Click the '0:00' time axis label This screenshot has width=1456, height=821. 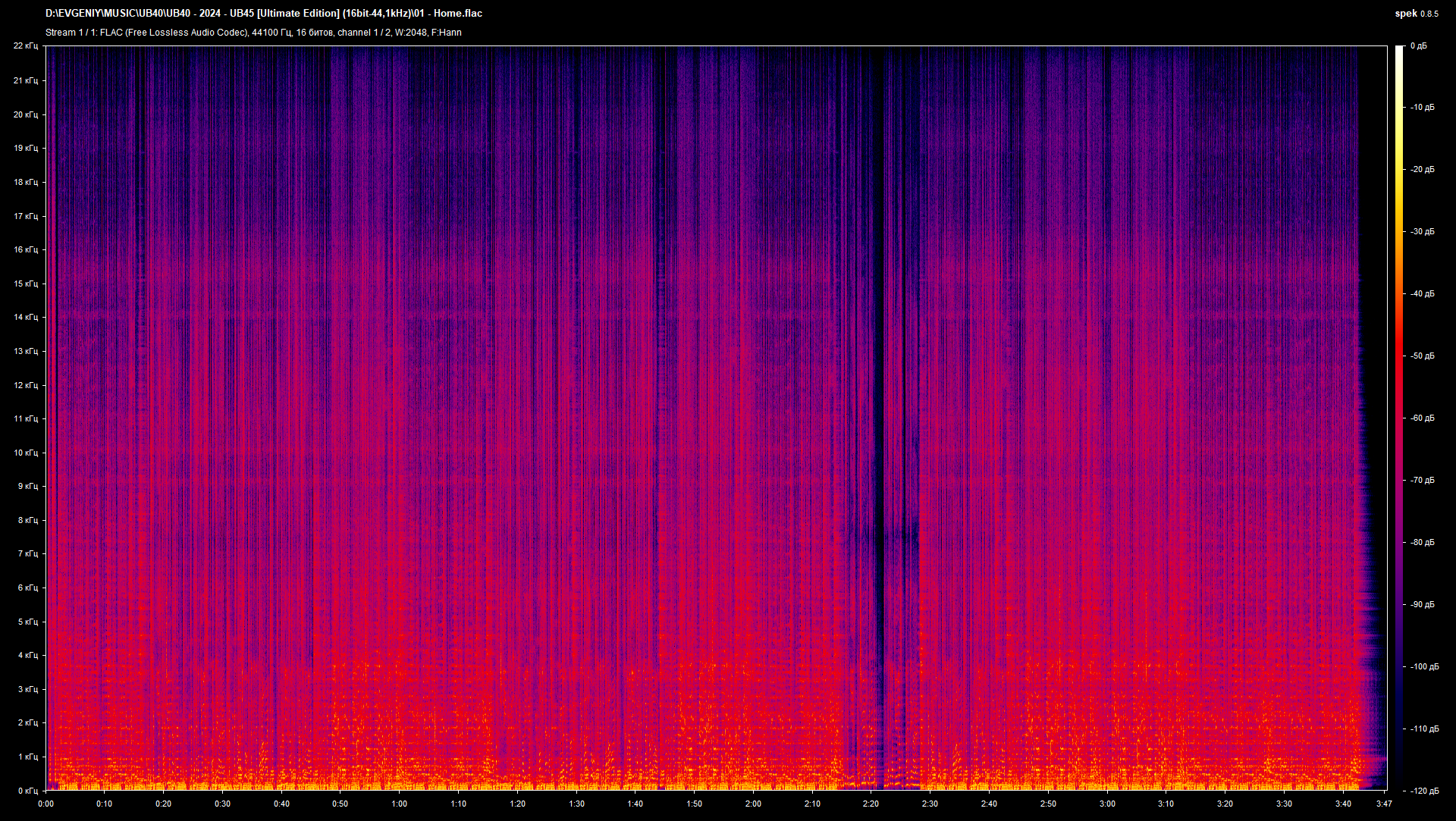point(45,804)
